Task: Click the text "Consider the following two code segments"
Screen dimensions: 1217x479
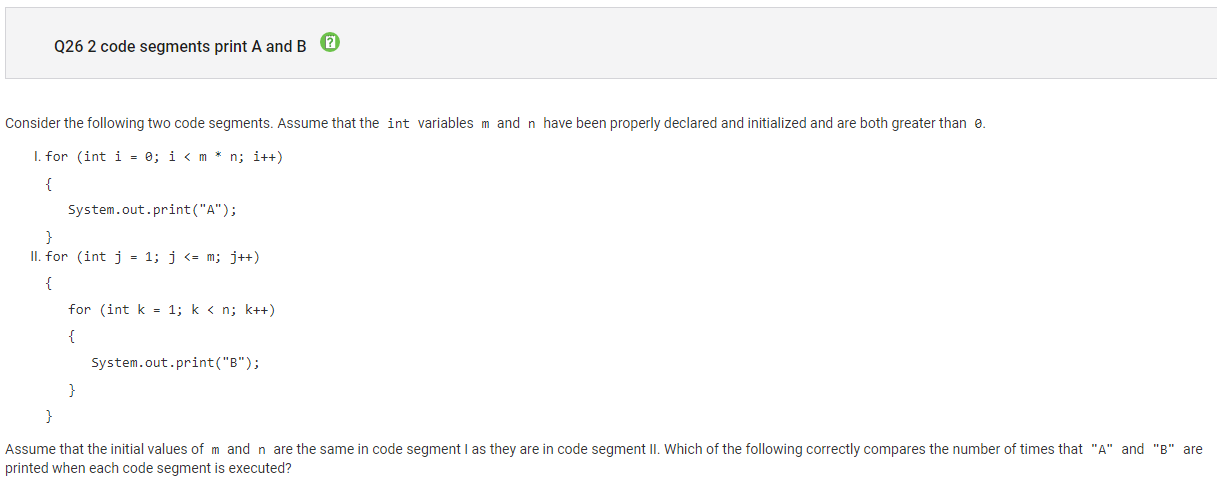Action: (138, 124)
